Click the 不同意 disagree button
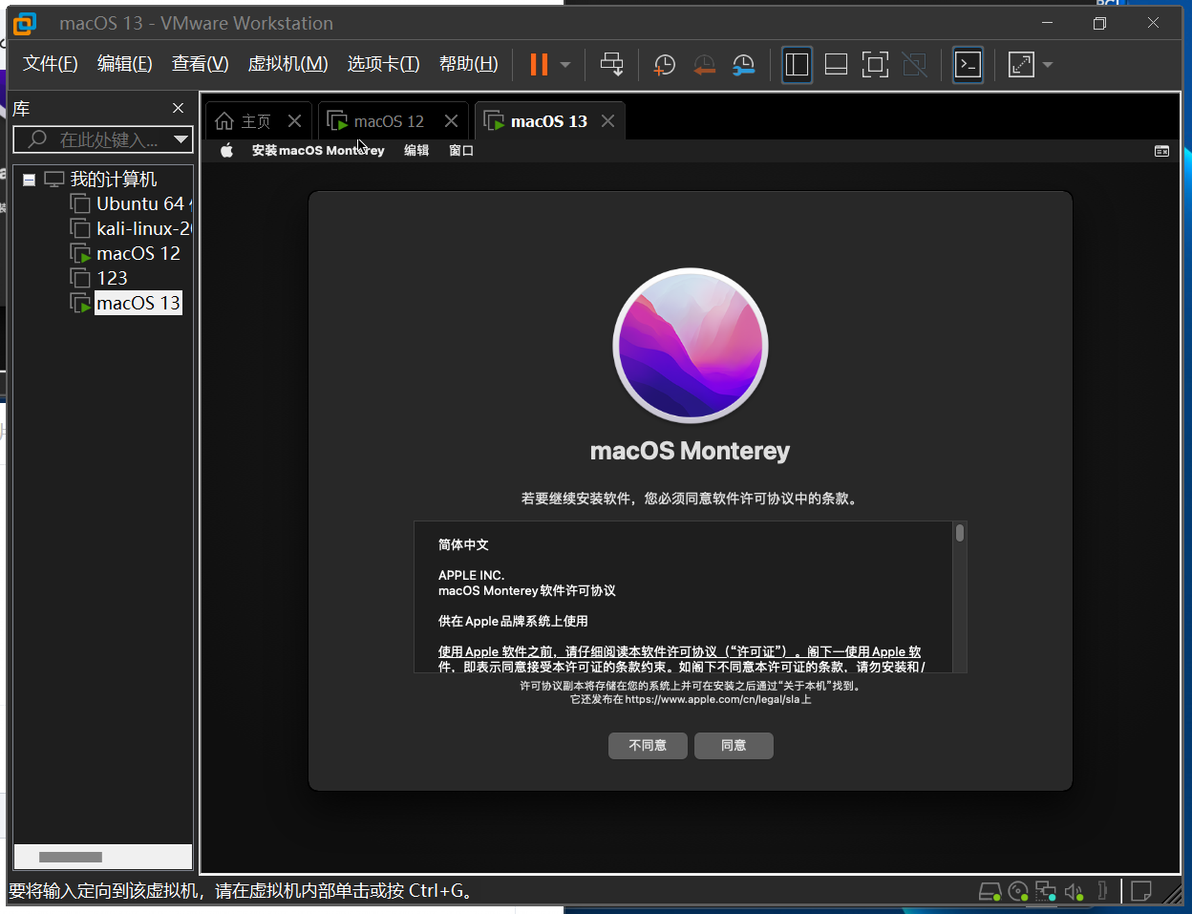The width and height of the screenshot is (1192, 914). (x=648, y=745)
